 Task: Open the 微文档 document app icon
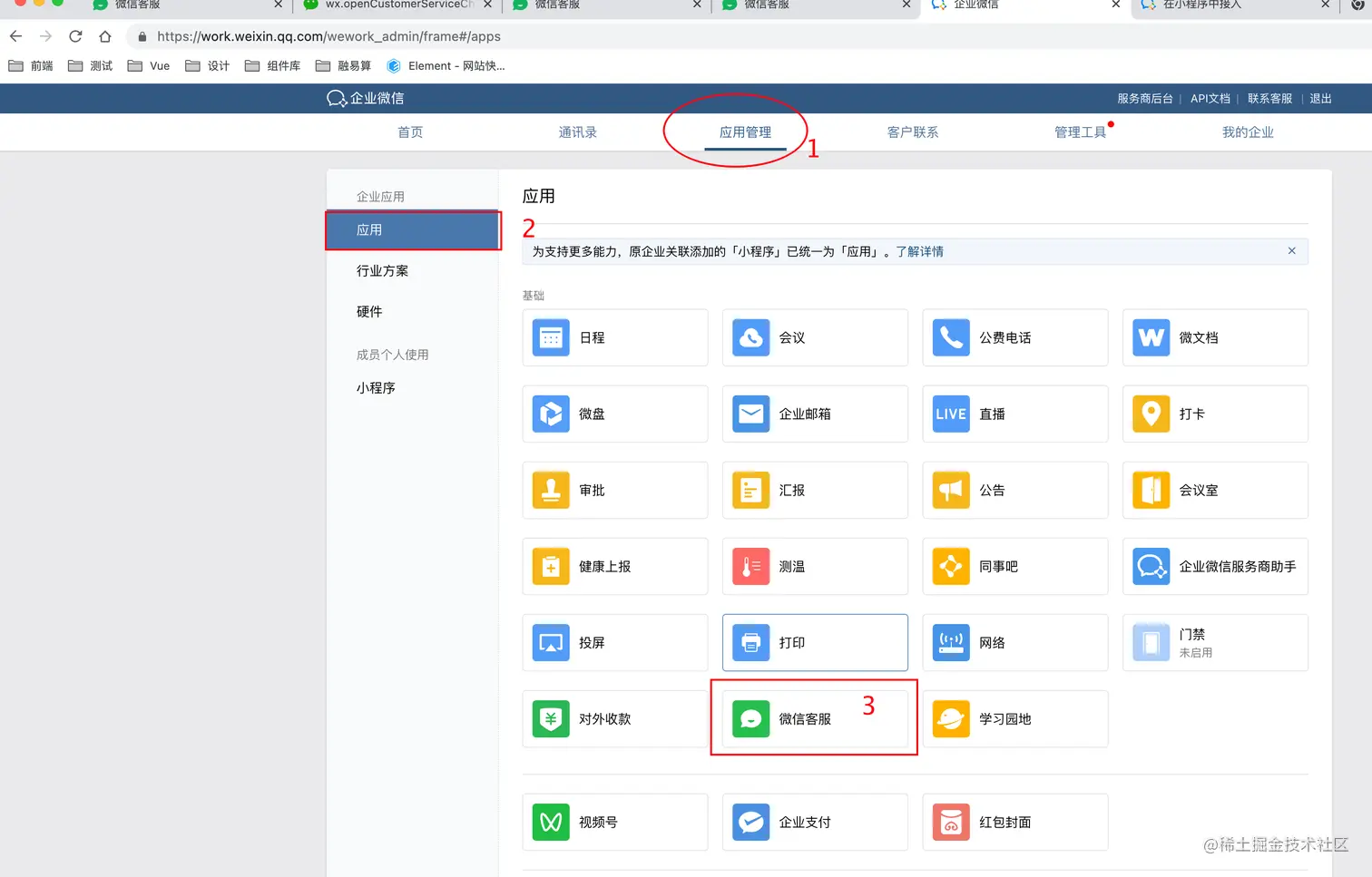coord(1151,337)
